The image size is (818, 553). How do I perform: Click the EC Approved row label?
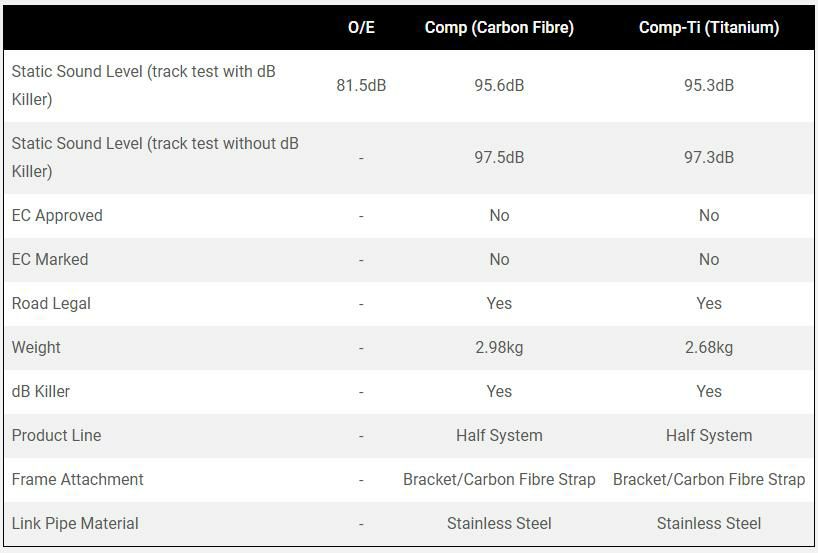[x=57, y=216]
